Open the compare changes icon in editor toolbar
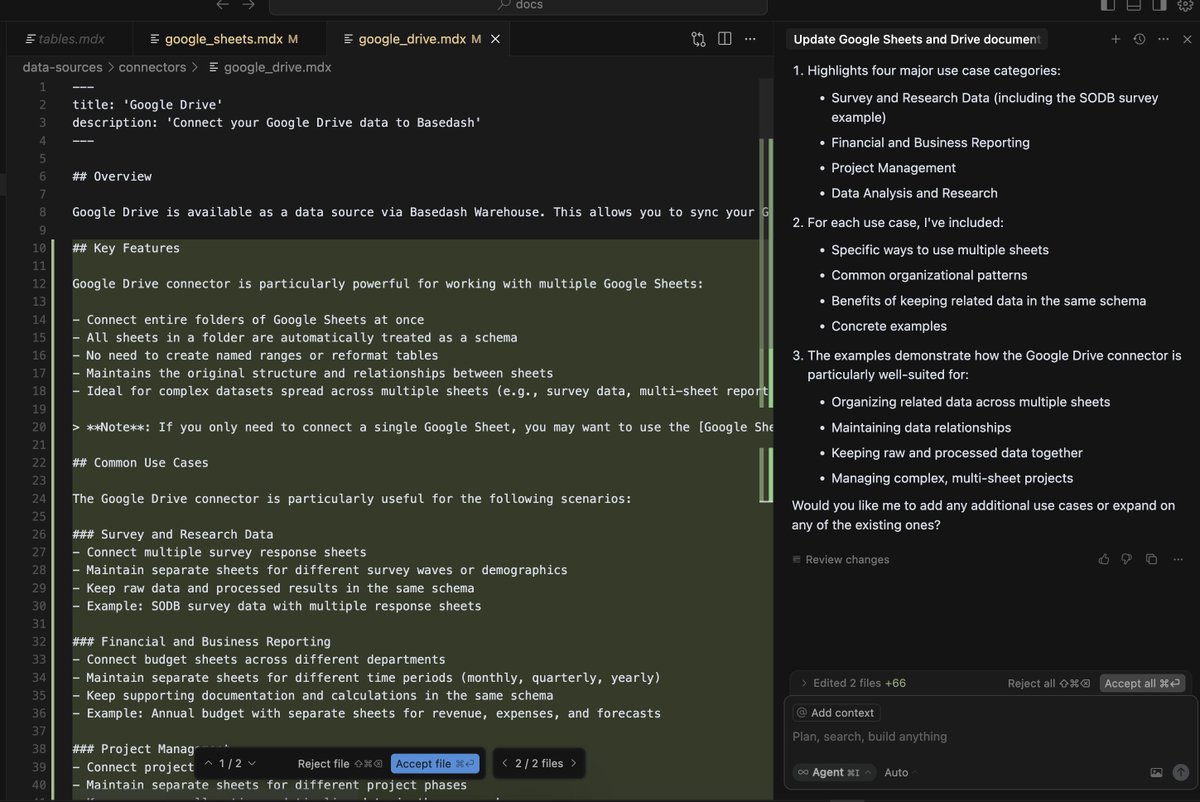1200x802 pixels. click(698, 40)
